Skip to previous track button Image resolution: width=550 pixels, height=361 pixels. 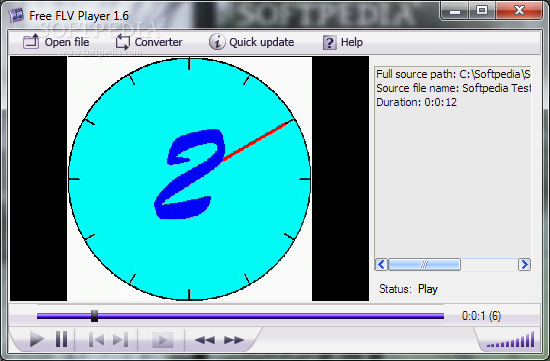coord(96,340)
